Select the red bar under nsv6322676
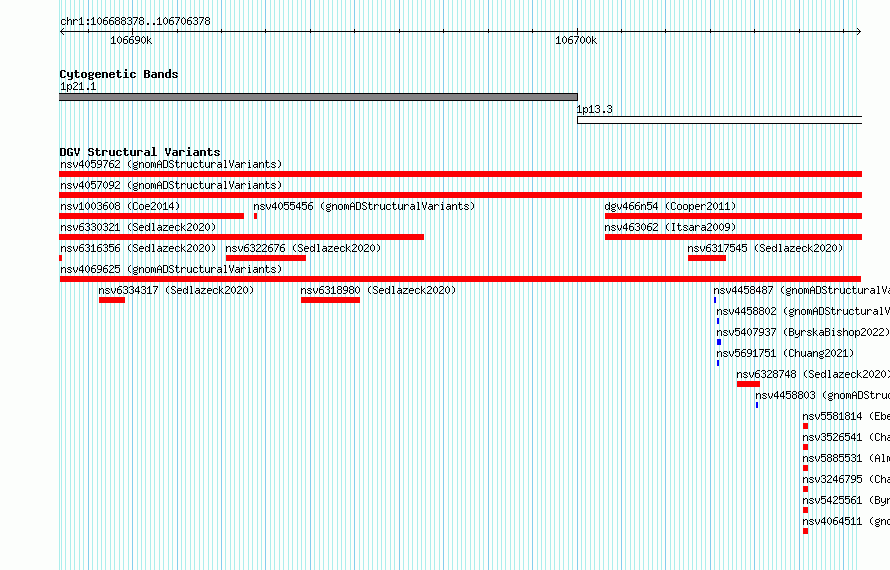Screen dimensions: 890x570 (266, 258)
